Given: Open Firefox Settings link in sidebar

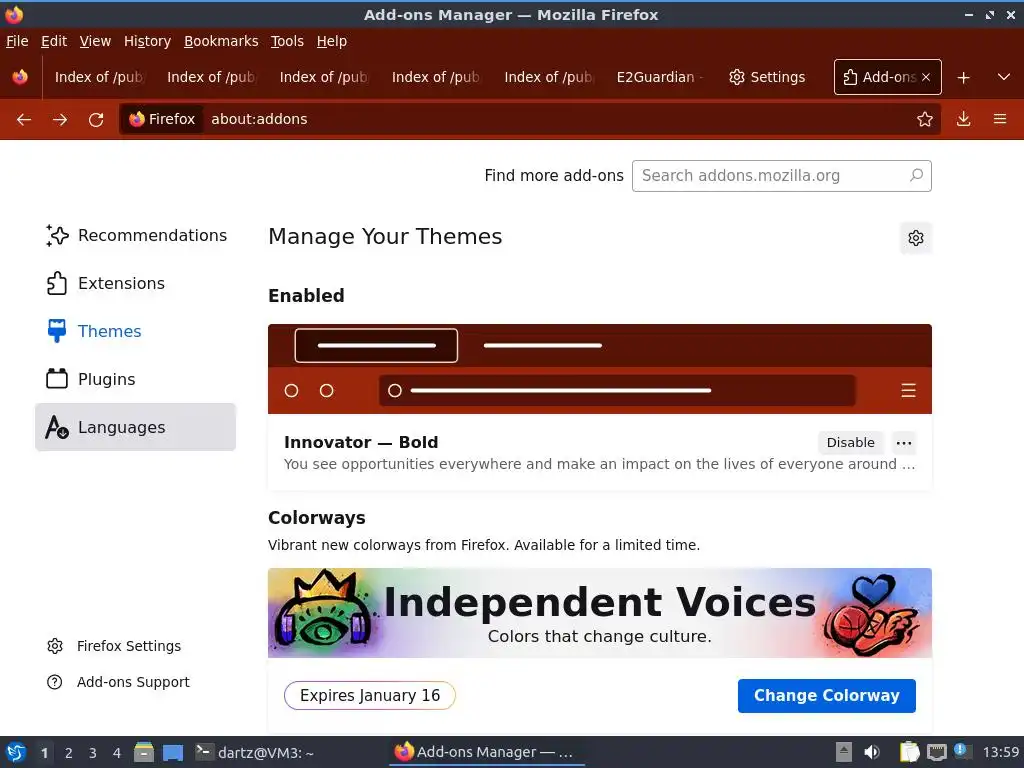Looking at the screenshot, I should pos(114,646).
